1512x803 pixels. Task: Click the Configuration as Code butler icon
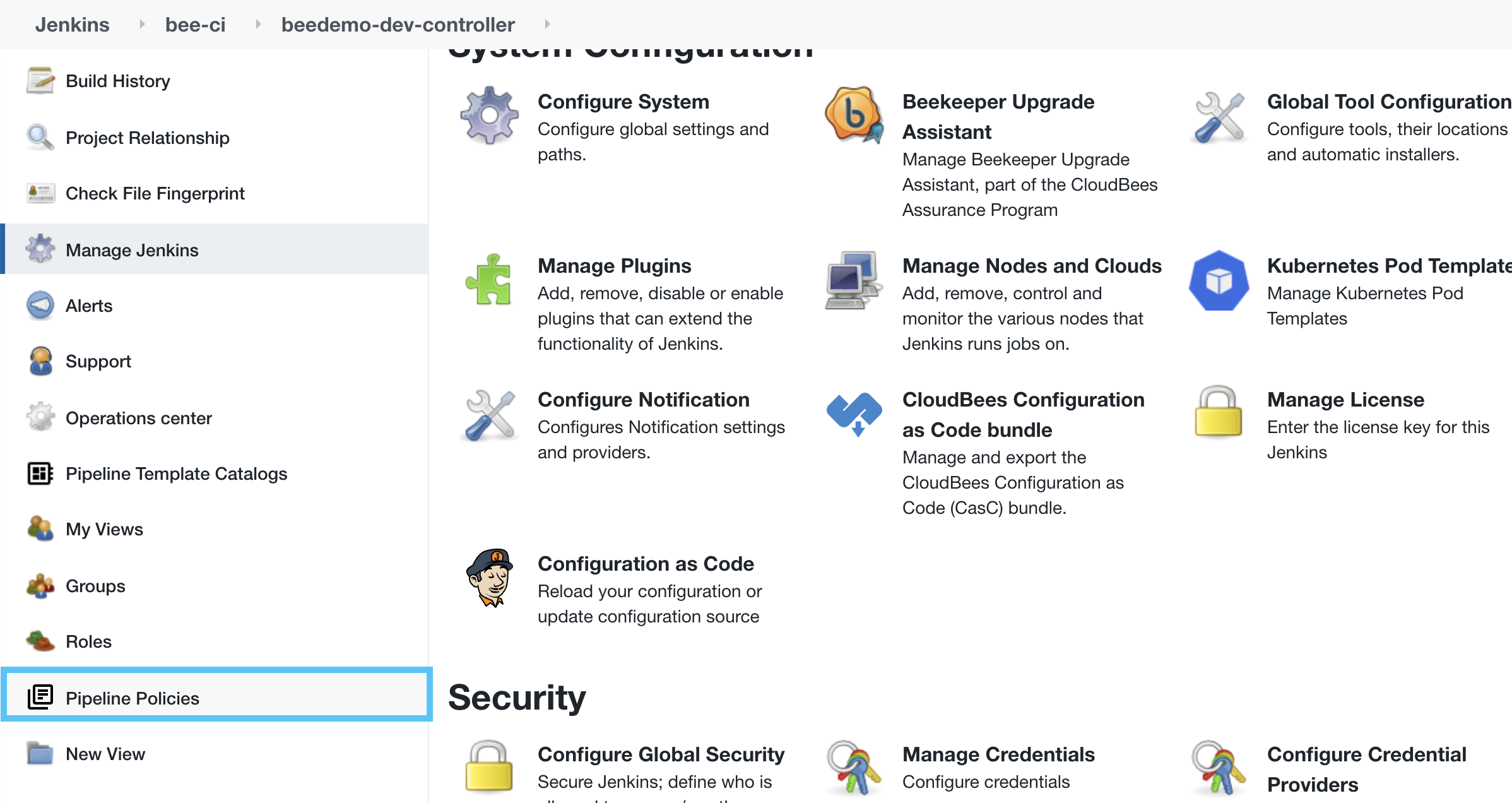click(489, 578)
